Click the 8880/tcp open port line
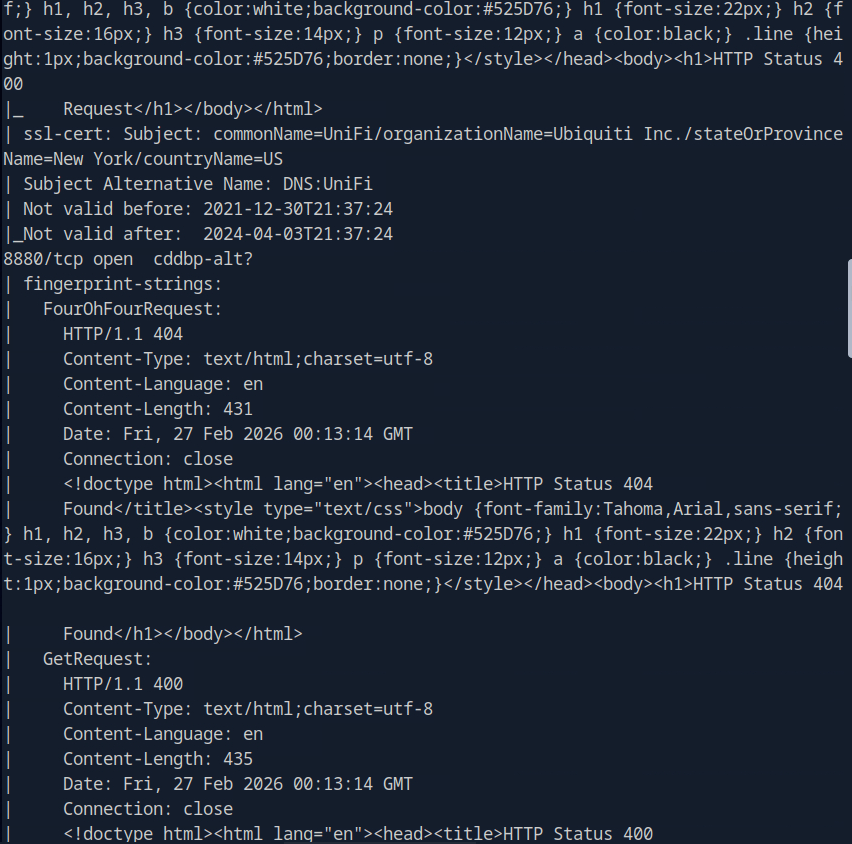852x844 pixels. (x=128, y=259)
